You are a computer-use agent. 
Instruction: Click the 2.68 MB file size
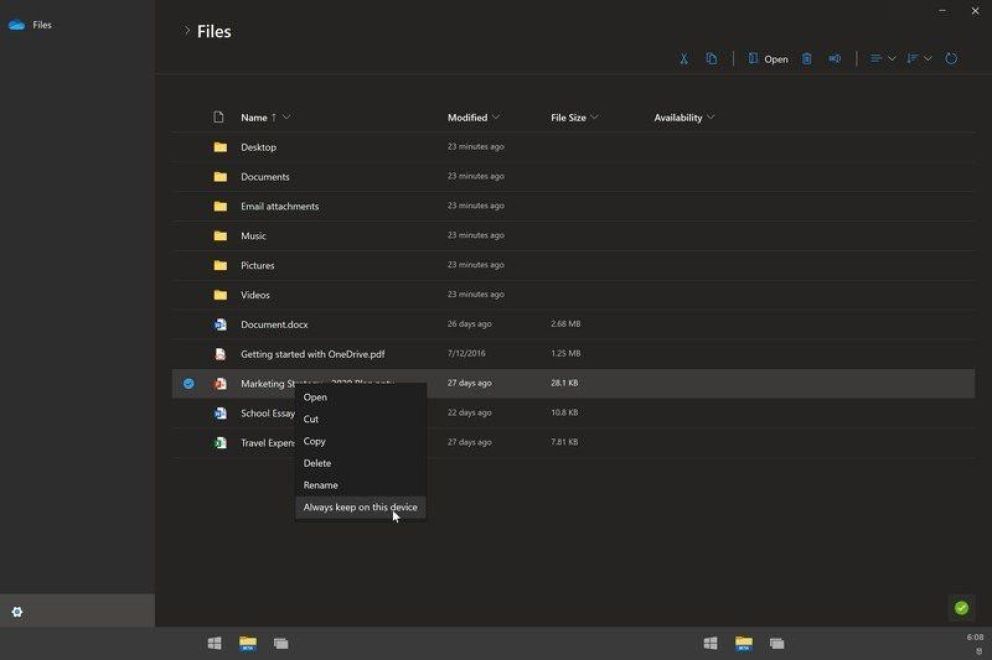[566, 323]
